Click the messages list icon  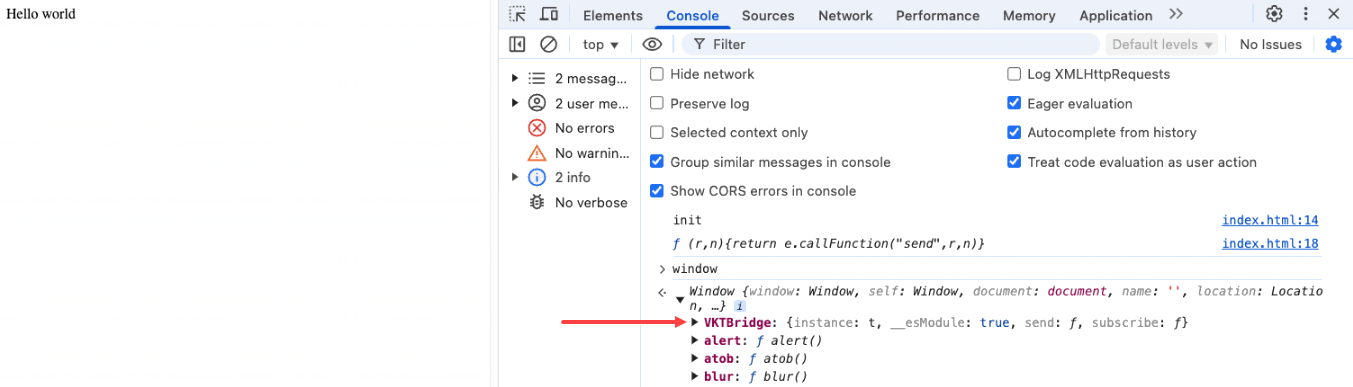[537, 78]
